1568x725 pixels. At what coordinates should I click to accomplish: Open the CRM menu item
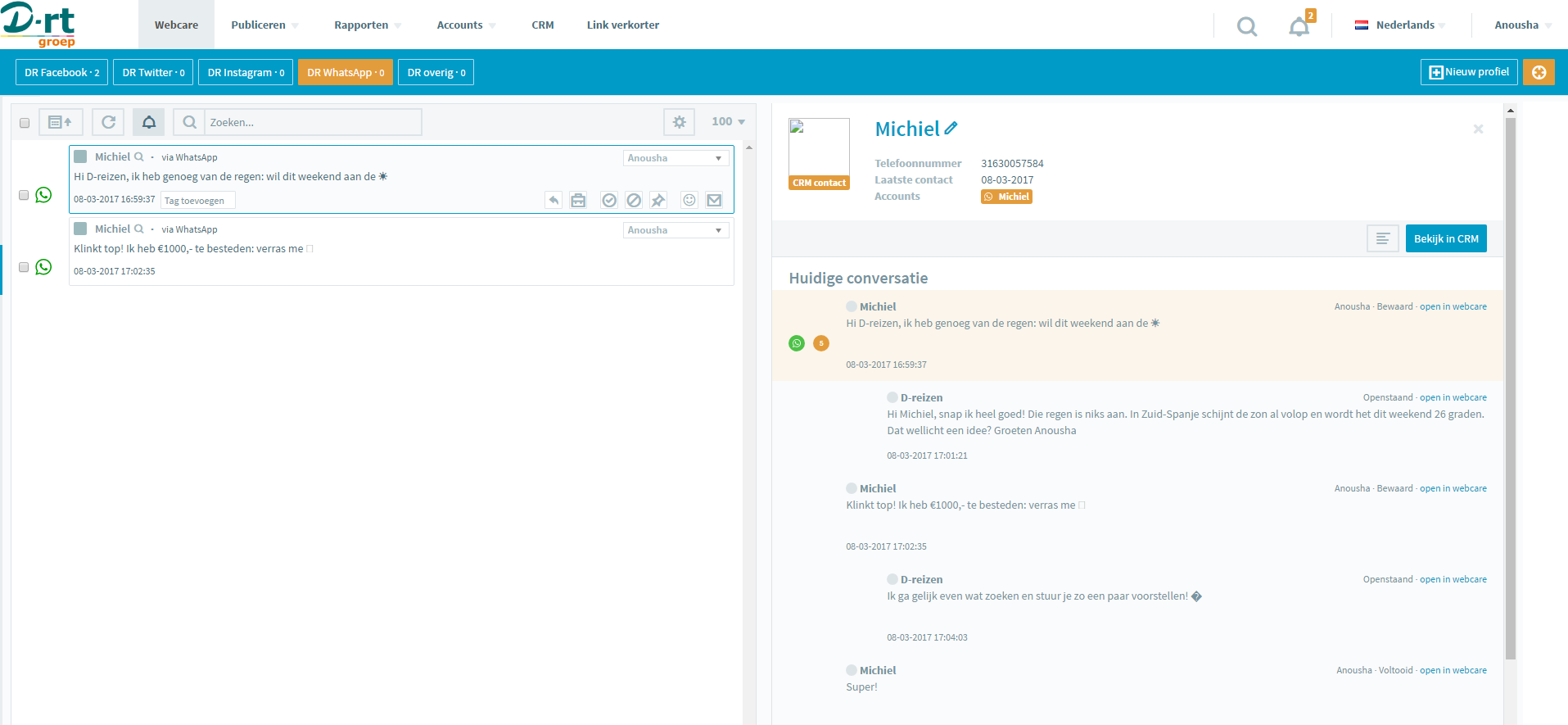pos(543,25)
